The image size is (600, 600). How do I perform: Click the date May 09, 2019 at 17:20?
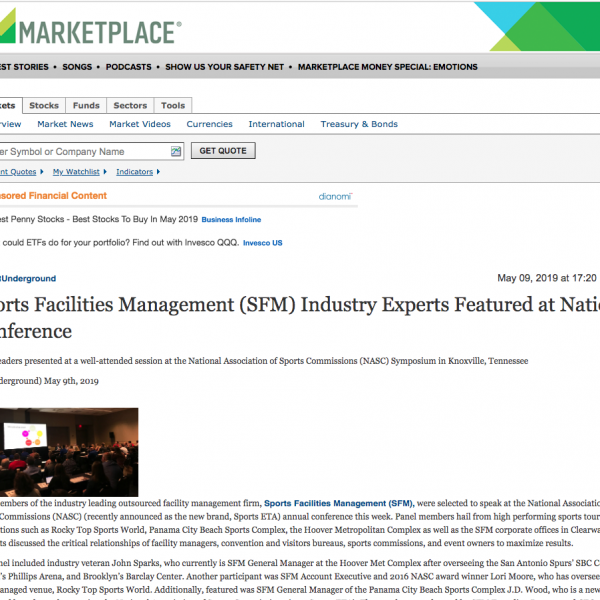click(x=546, y=278)
